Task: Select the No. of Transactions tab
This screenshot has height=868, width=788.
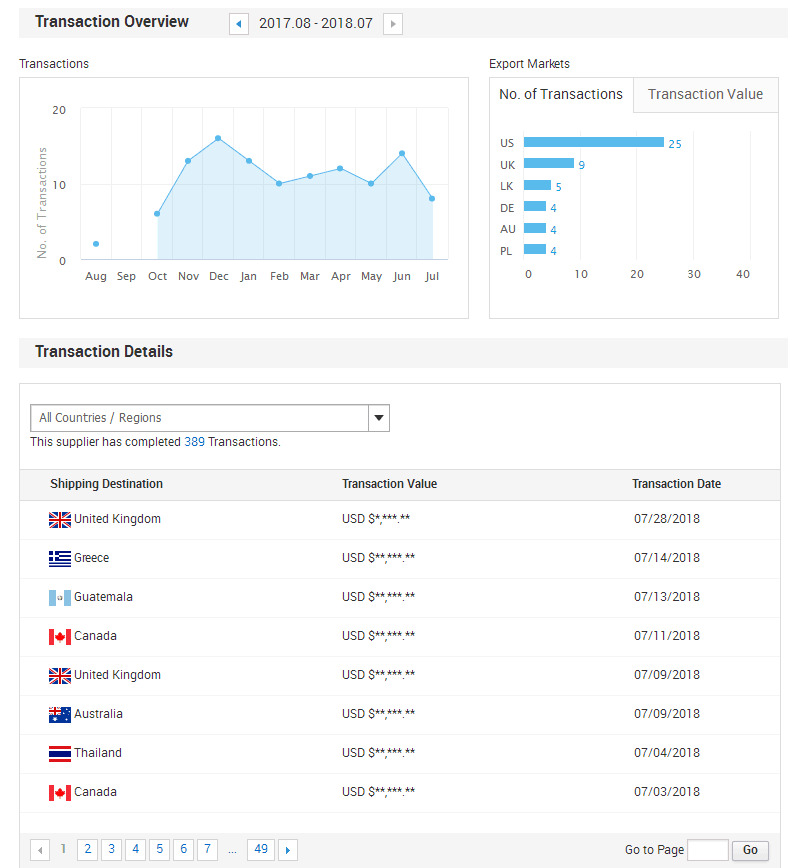Action: click(561, 95)
